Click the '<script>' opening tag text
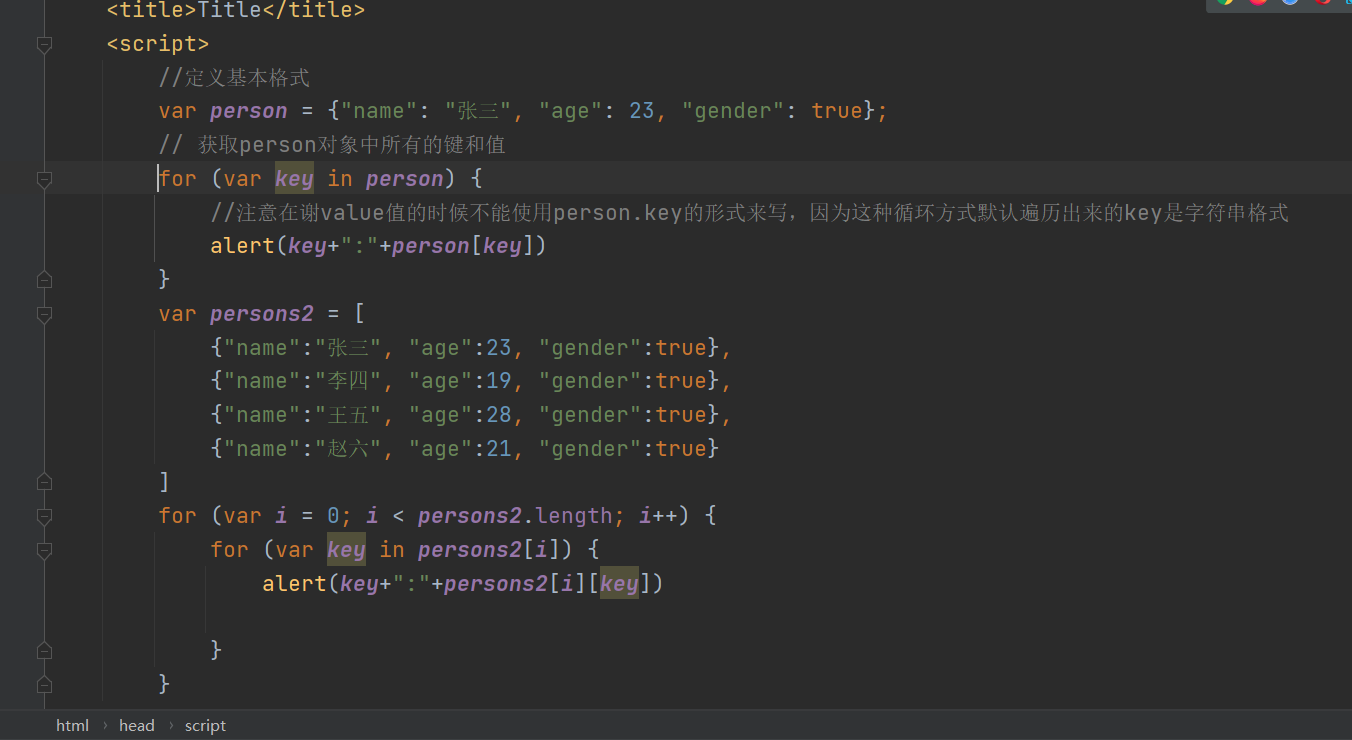Viewport: 1352px width, 740px height. (x=158, y=44)
